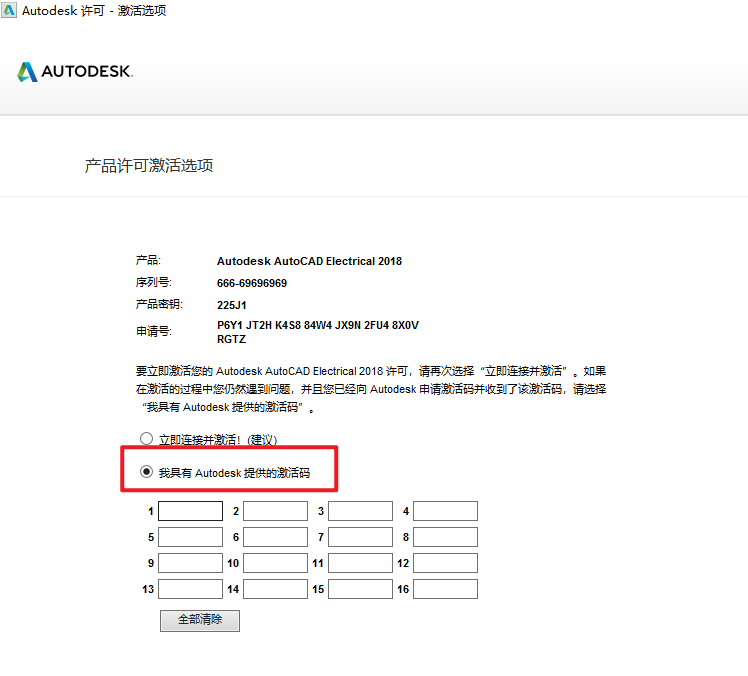Select activation code field 11
748x676 pixels.
(360, 563)
